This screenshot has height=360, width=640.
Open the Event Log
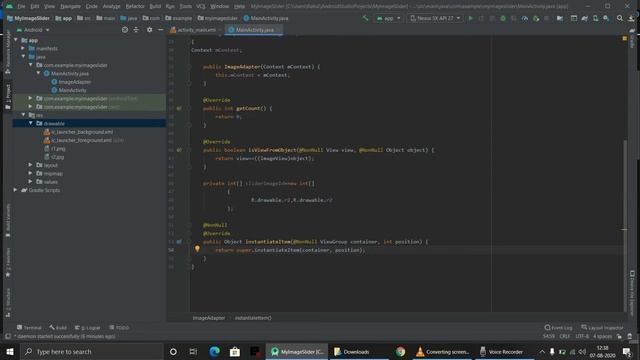[x=558, y=327]
